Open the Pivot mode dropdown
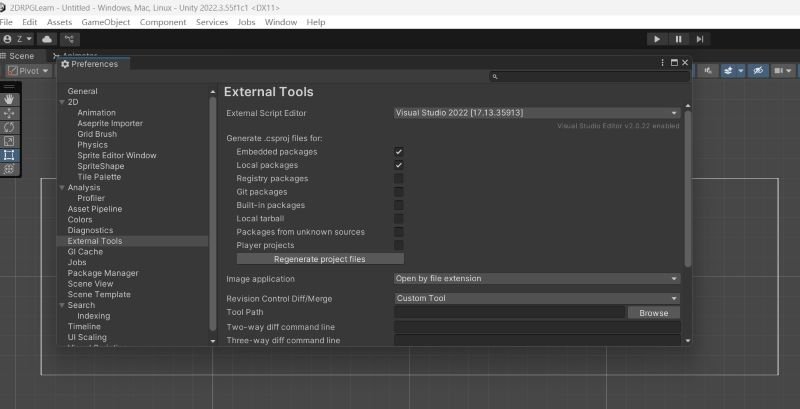The width and height of the screenshot is (800, 409). pyautogui.click(x=28, y=71)
